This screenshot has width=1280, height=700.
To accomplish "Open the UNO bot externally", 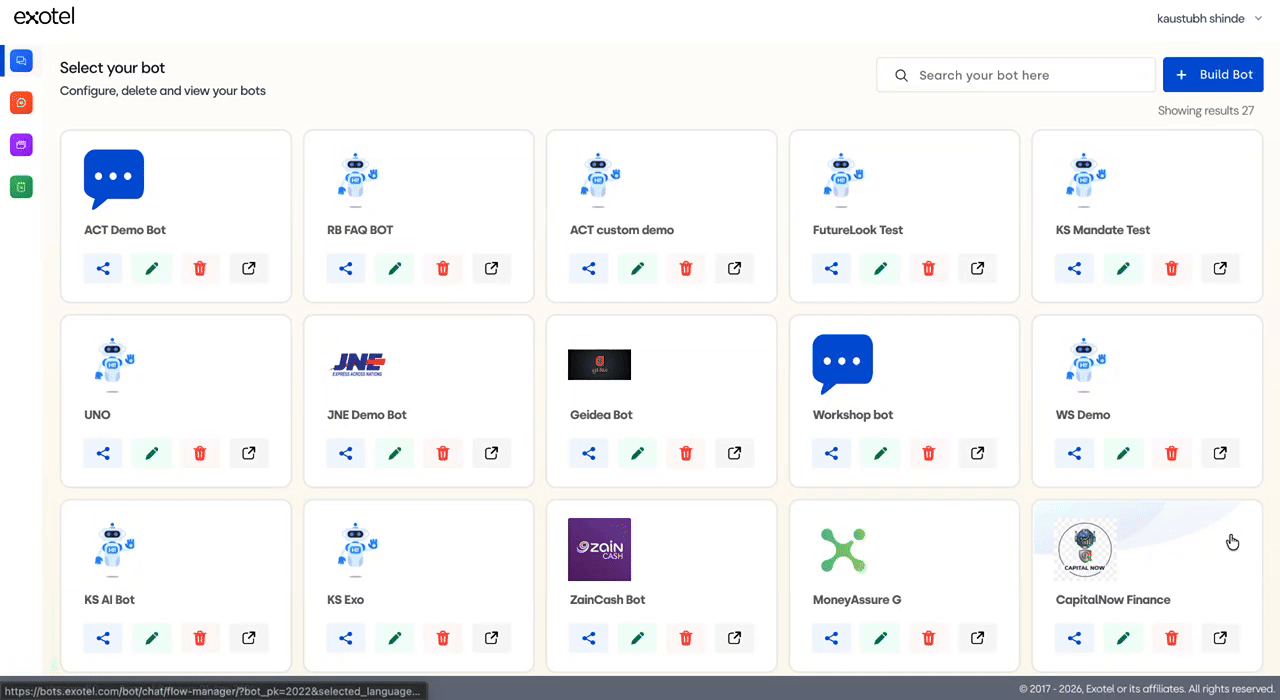I will [249, 453].
